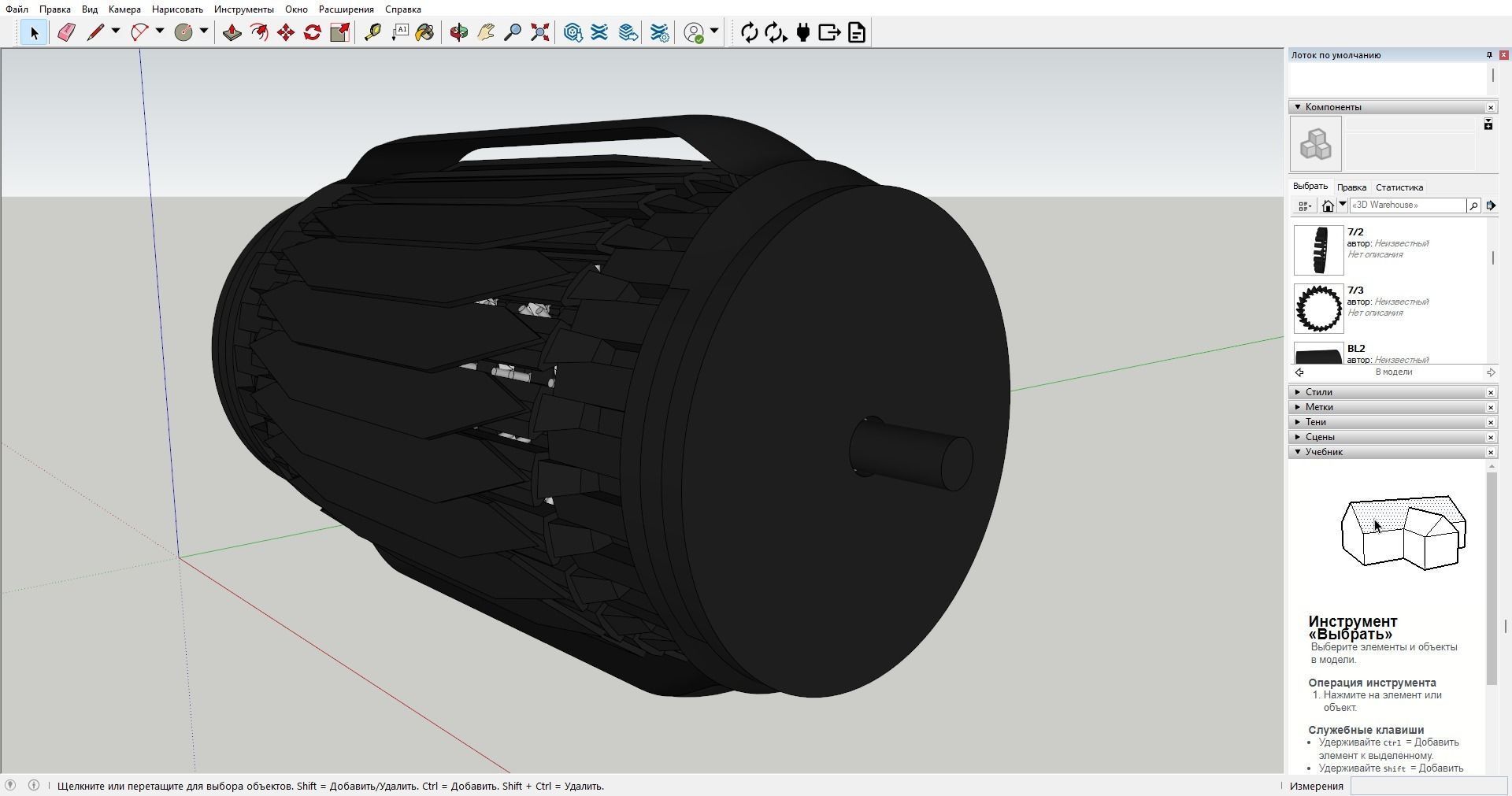Open the component navigation dropdown beside home
The height and width of the screenshot is (796, 1512).
pyautogui.click(x=1343, y=205)
